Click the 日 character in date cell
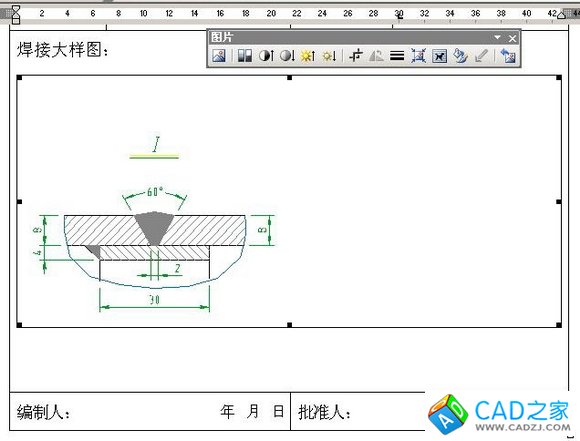 (x=279, y=411)
